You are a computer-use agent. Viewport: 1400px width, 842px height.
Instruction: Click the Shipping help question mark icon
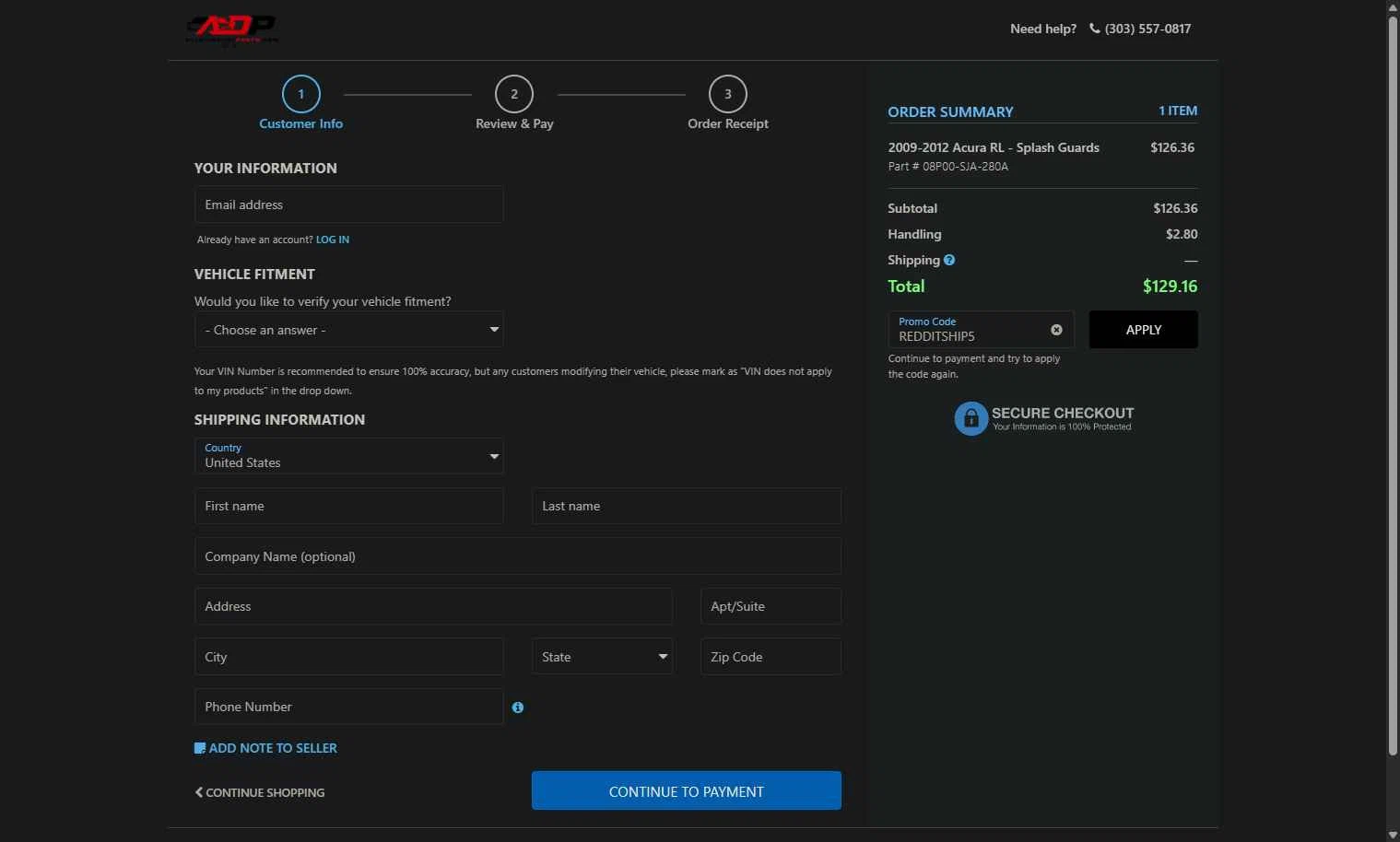pyautogui.click(x=949, y=260)
